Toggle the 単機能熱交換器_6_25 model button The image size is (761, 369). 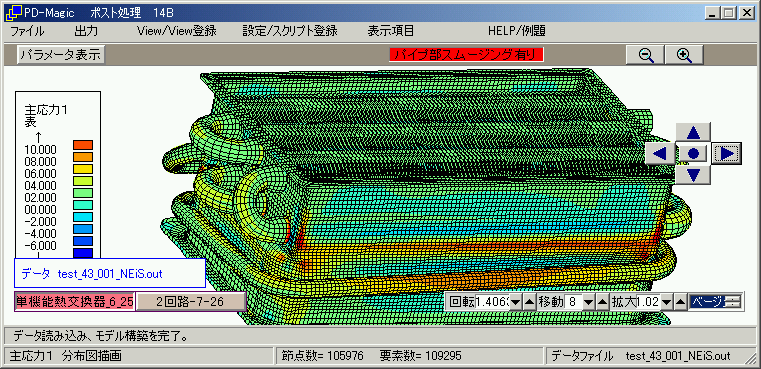pyautogui.click(x=74, y=302)
